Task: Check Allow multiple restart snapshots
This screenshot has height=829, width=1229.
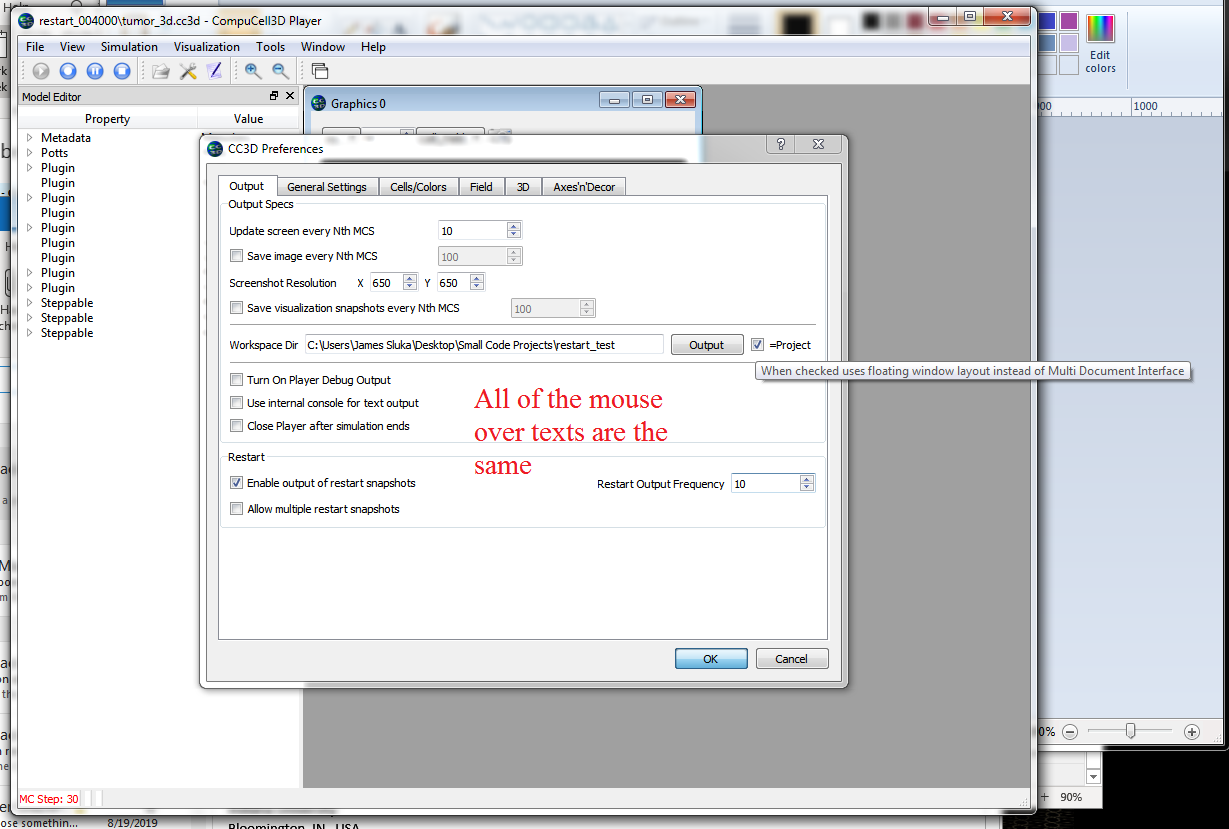Action: tap(236, 508)
